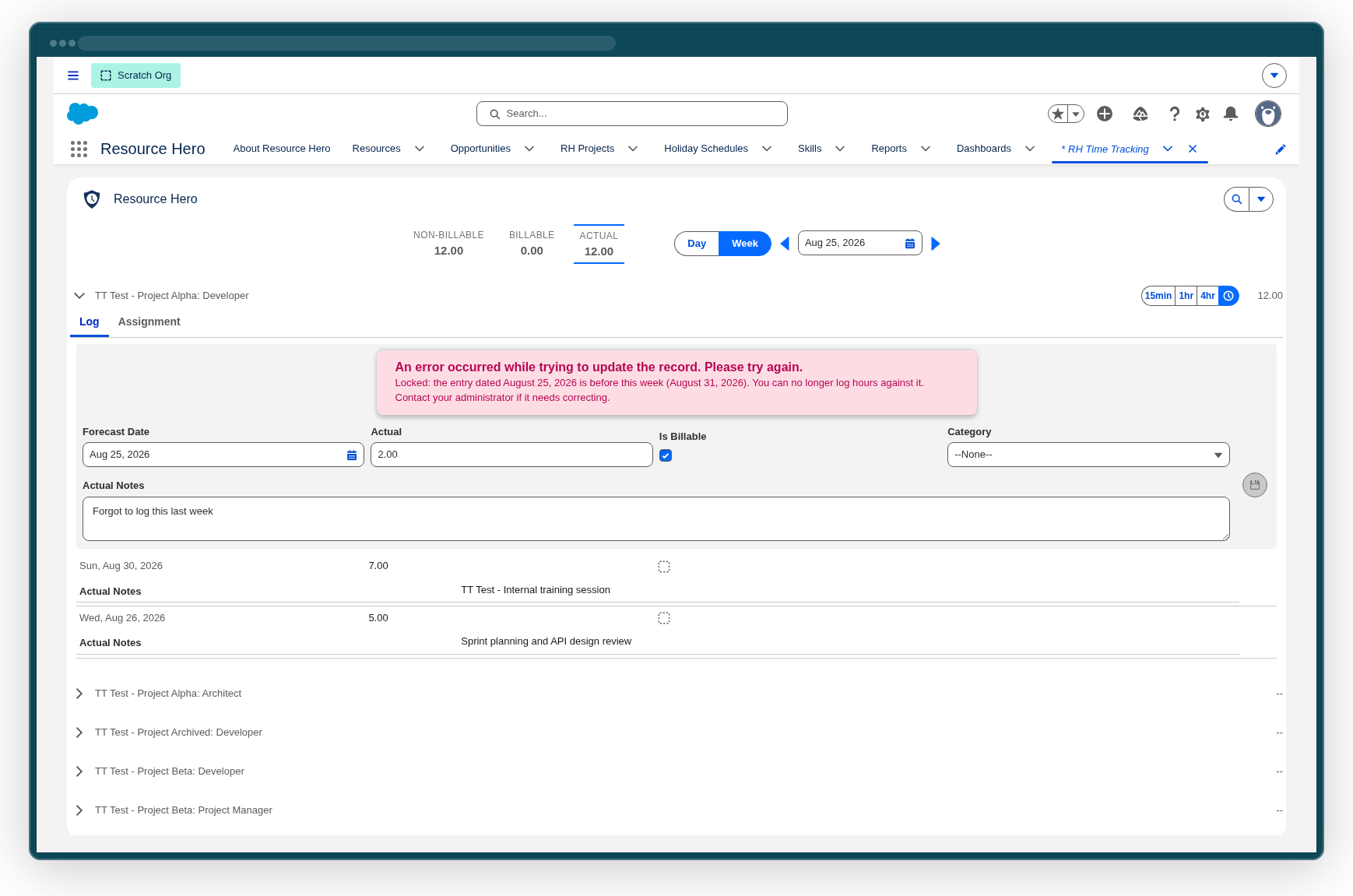This screenshot has width=1353, height=896.
Task: Open the Skills tab dropdown chevron
Action: tap(840, 149)
